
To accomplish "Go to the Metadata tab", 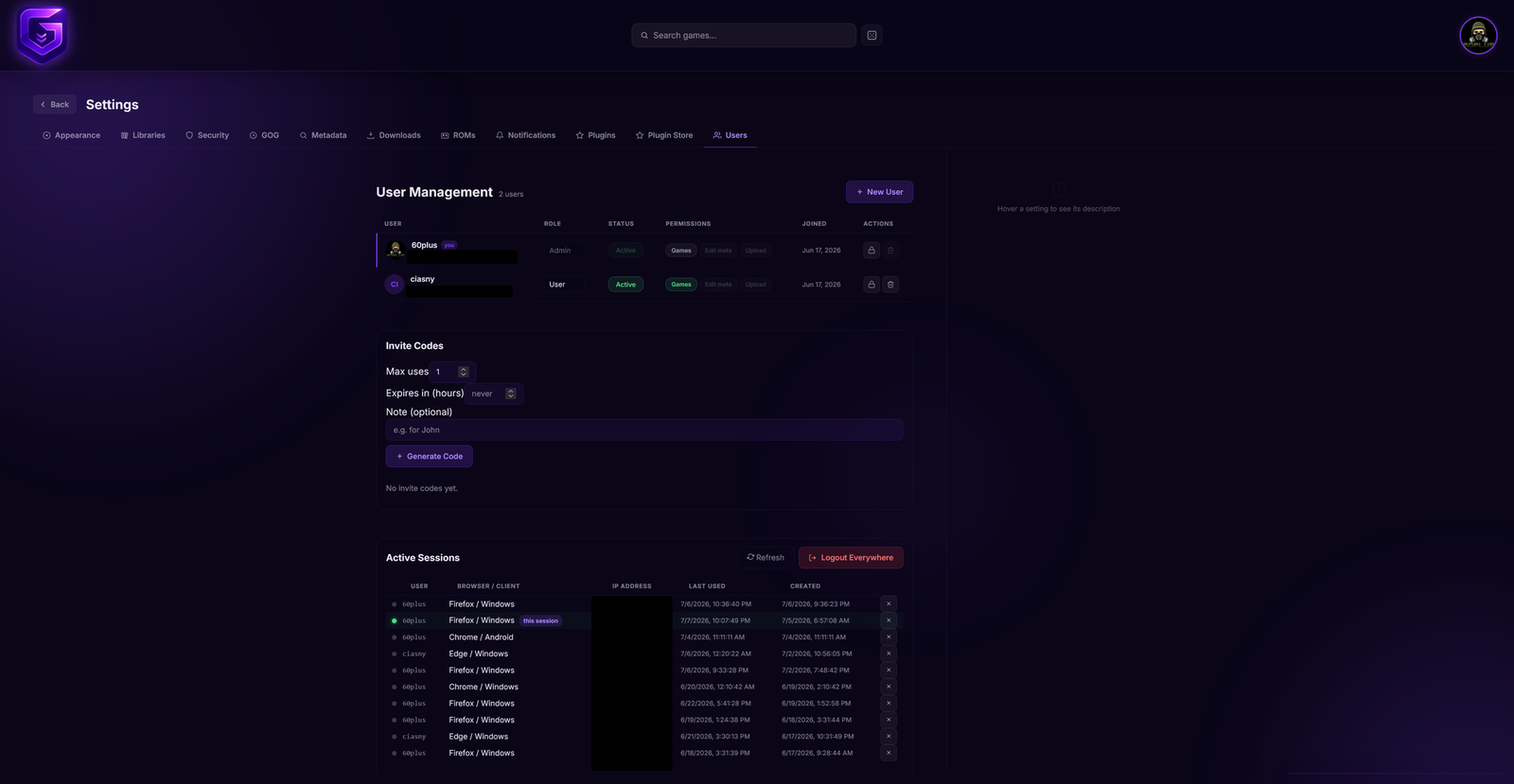I will (323, 135).
